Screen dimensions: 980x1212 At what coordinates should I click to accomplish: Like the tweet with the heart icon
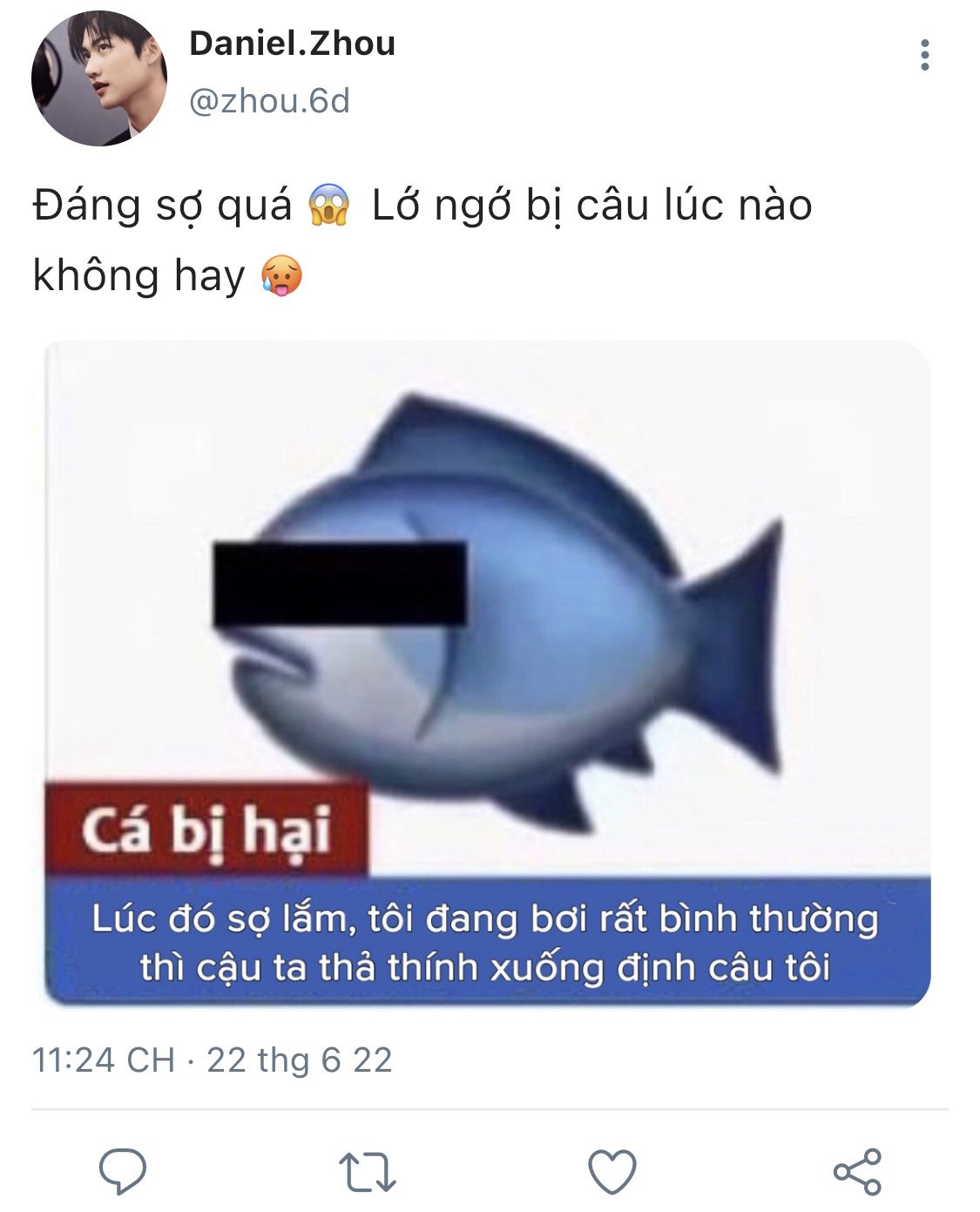coord(612,1171)
